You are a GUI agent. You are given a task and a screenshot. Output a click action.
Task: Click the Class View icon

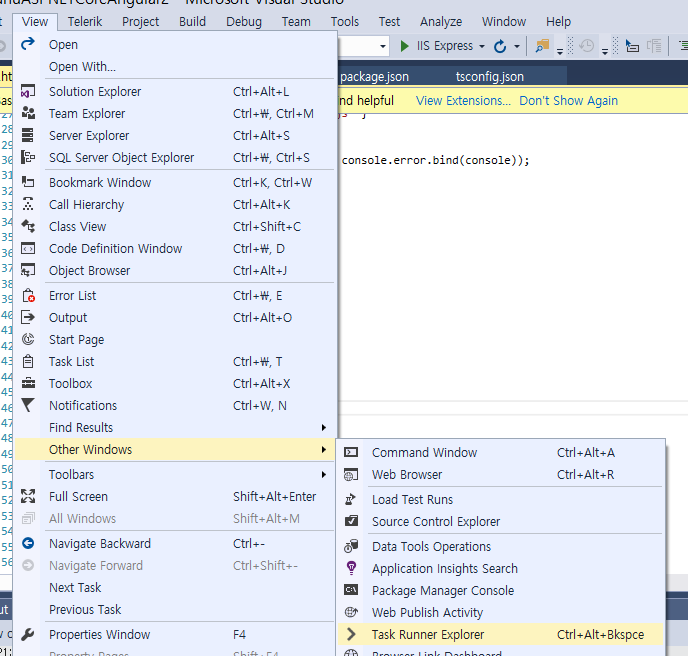(x=28, y=226)
